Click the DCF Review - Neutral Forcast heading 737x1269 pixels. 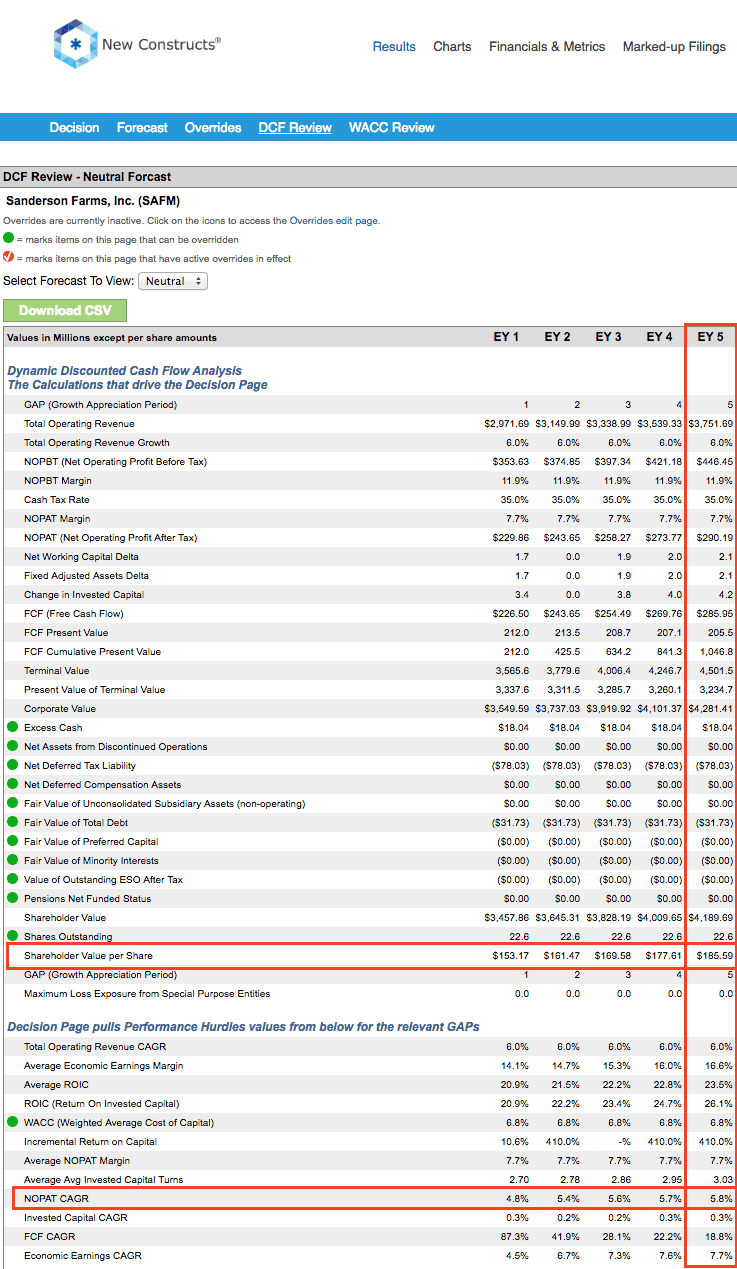[x=87, y=176]
